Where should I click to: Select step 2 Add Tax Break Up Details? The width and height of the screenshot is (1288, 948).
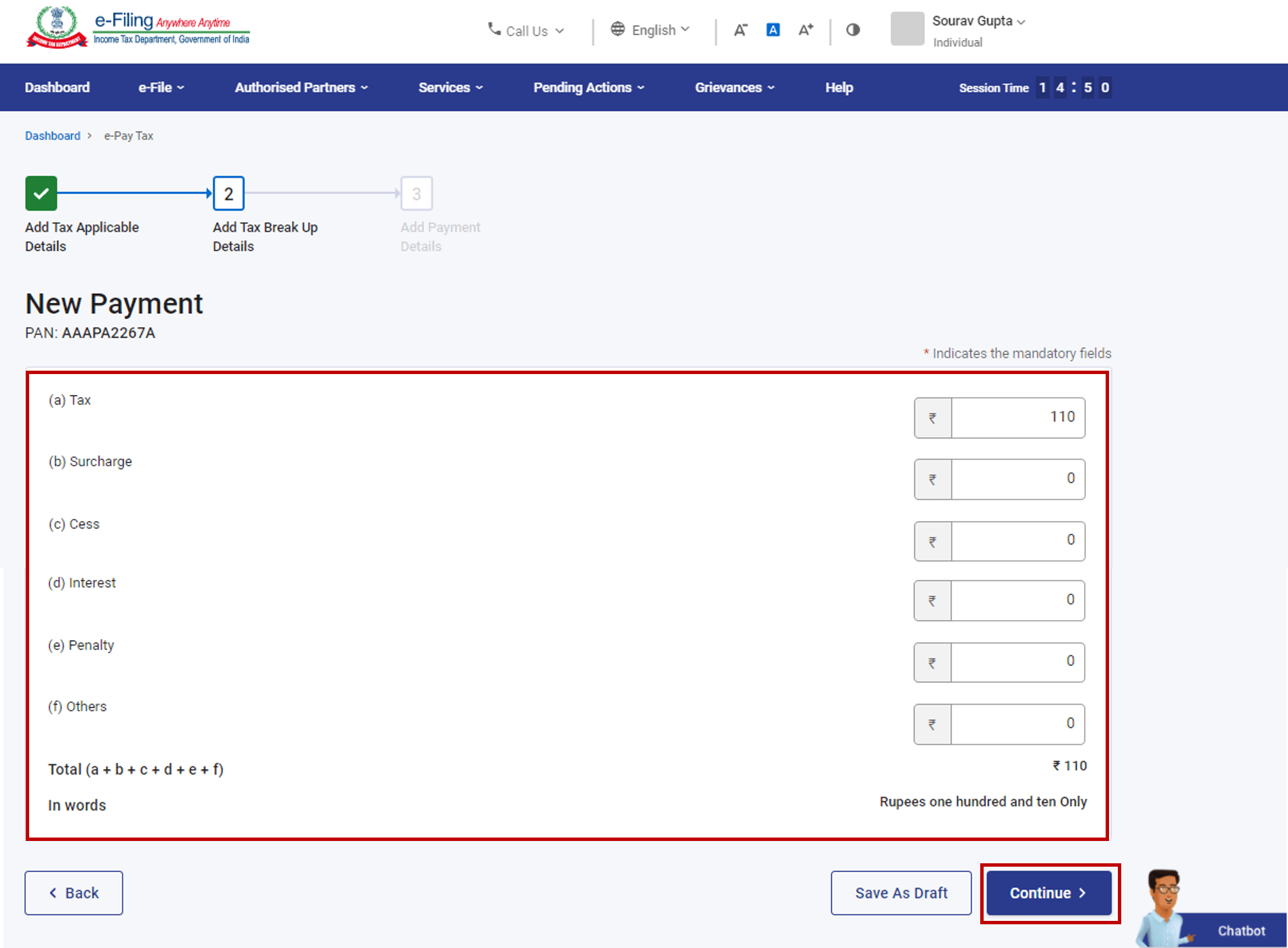click(x=228, y=193)
